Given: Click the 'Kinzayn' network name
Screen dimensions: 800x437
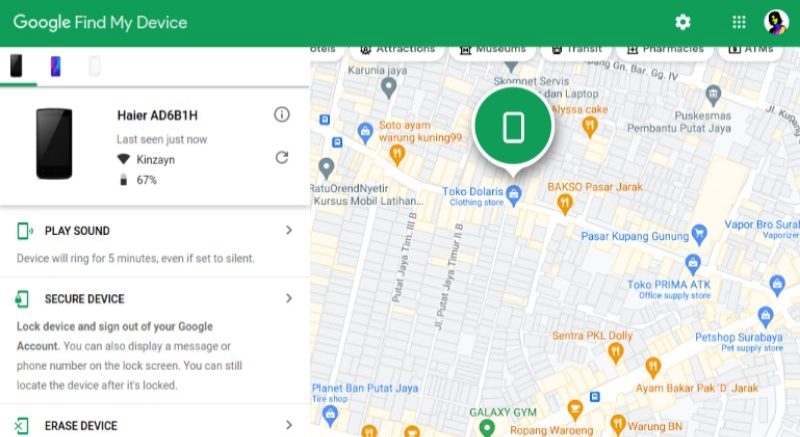Looking at the screenshot, I should pos(156,160).
